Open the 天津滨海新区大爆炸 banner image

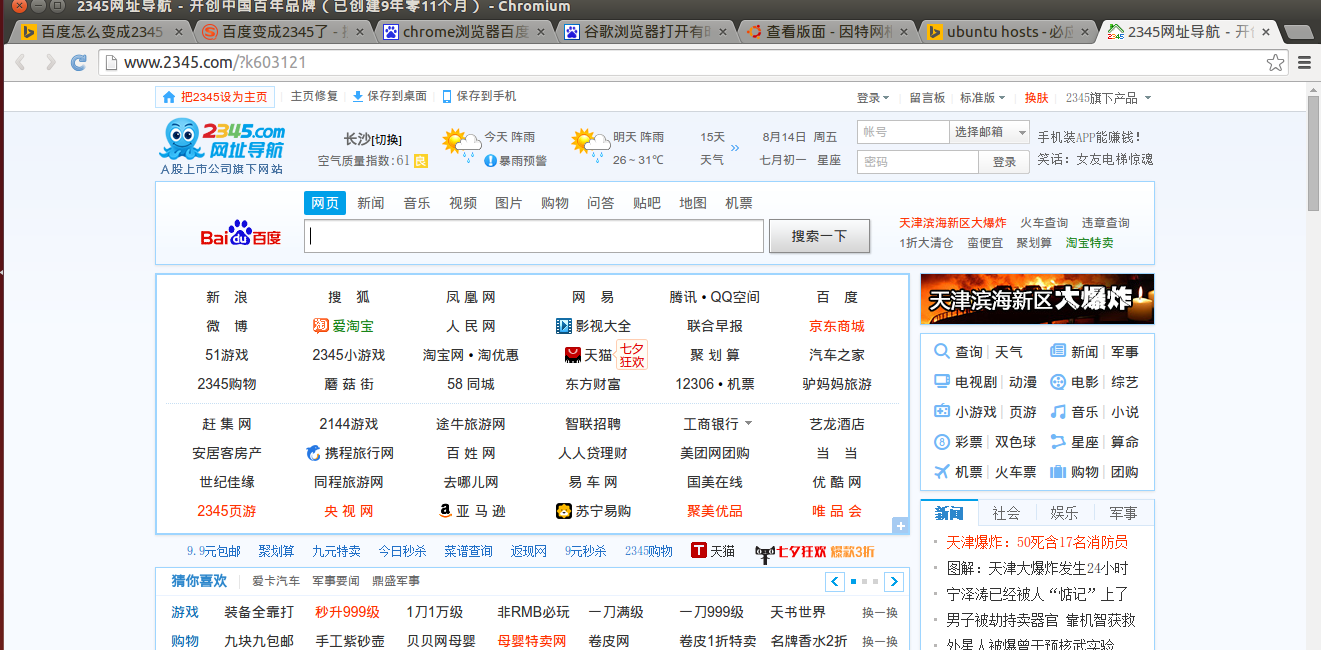[x=1037, y=299]
